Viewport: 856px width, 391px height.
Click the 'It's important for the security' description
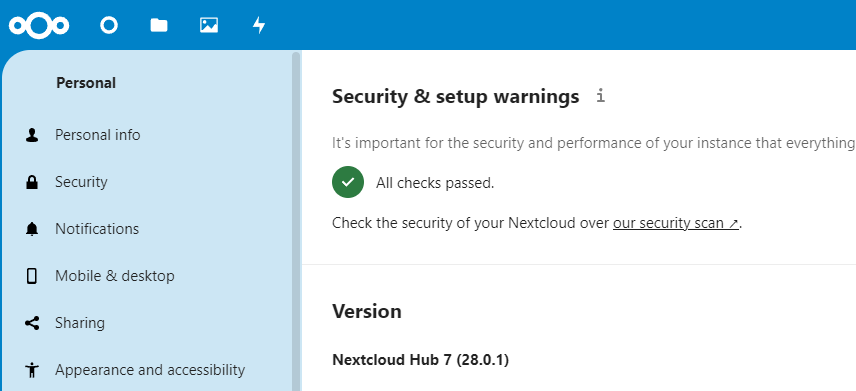click(x=594, y=144)
